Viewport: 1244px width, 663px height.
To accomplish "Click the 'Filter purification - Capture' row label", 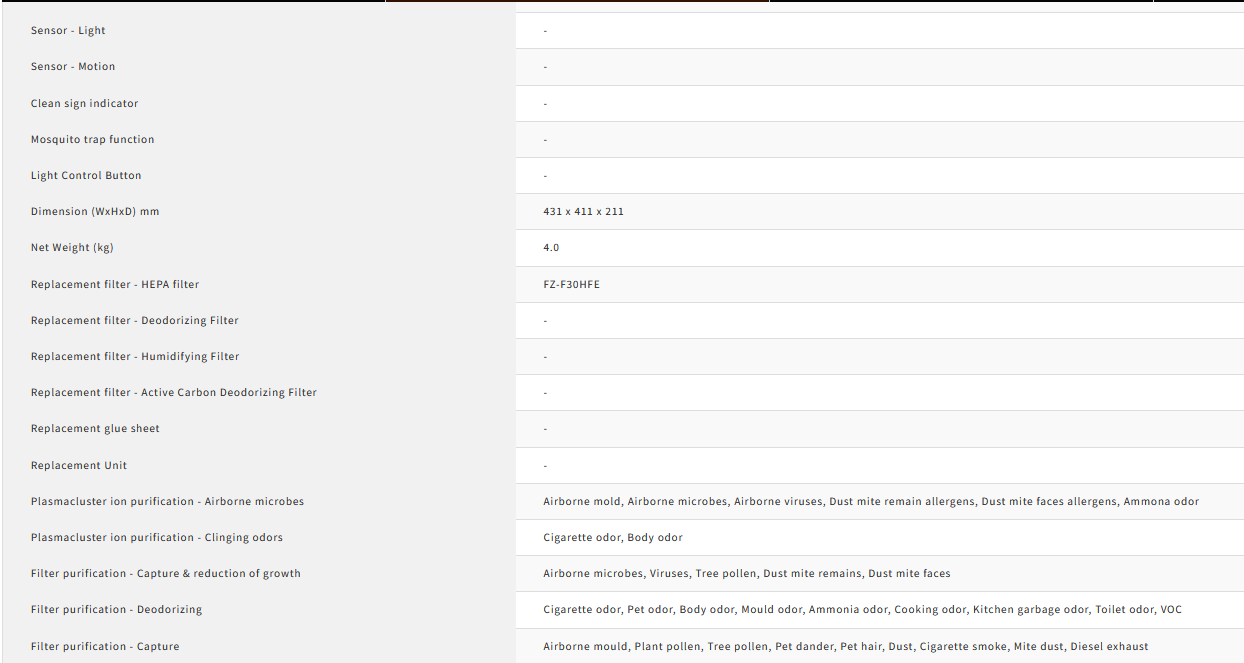I will pyautogui.click(x=105, y=647).
